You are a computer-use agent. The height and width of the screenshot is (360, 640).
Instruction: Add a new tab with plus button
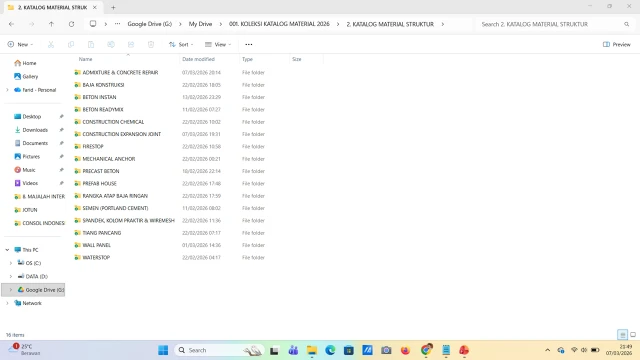(113, 7)
